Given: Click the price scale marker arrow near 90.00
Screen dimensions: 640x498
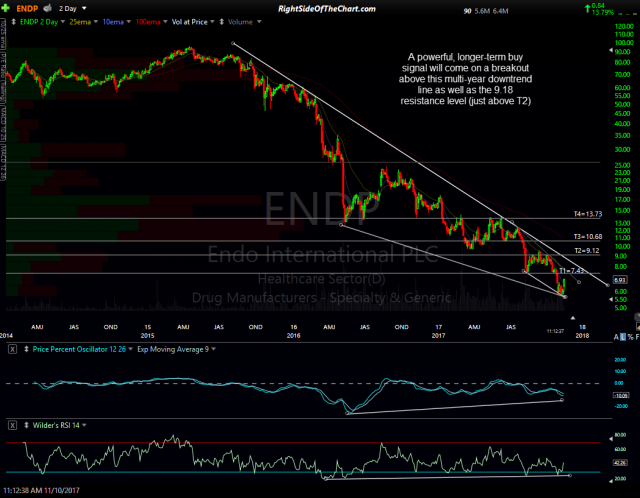Looking at the screenshot, I should 611,50.
